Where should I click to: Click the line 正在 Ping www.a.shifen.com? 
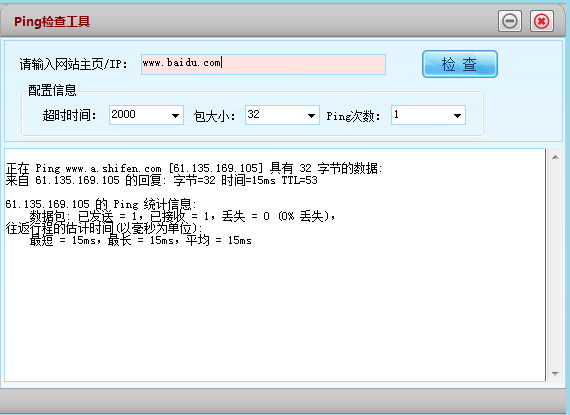[x=194, y=168]
